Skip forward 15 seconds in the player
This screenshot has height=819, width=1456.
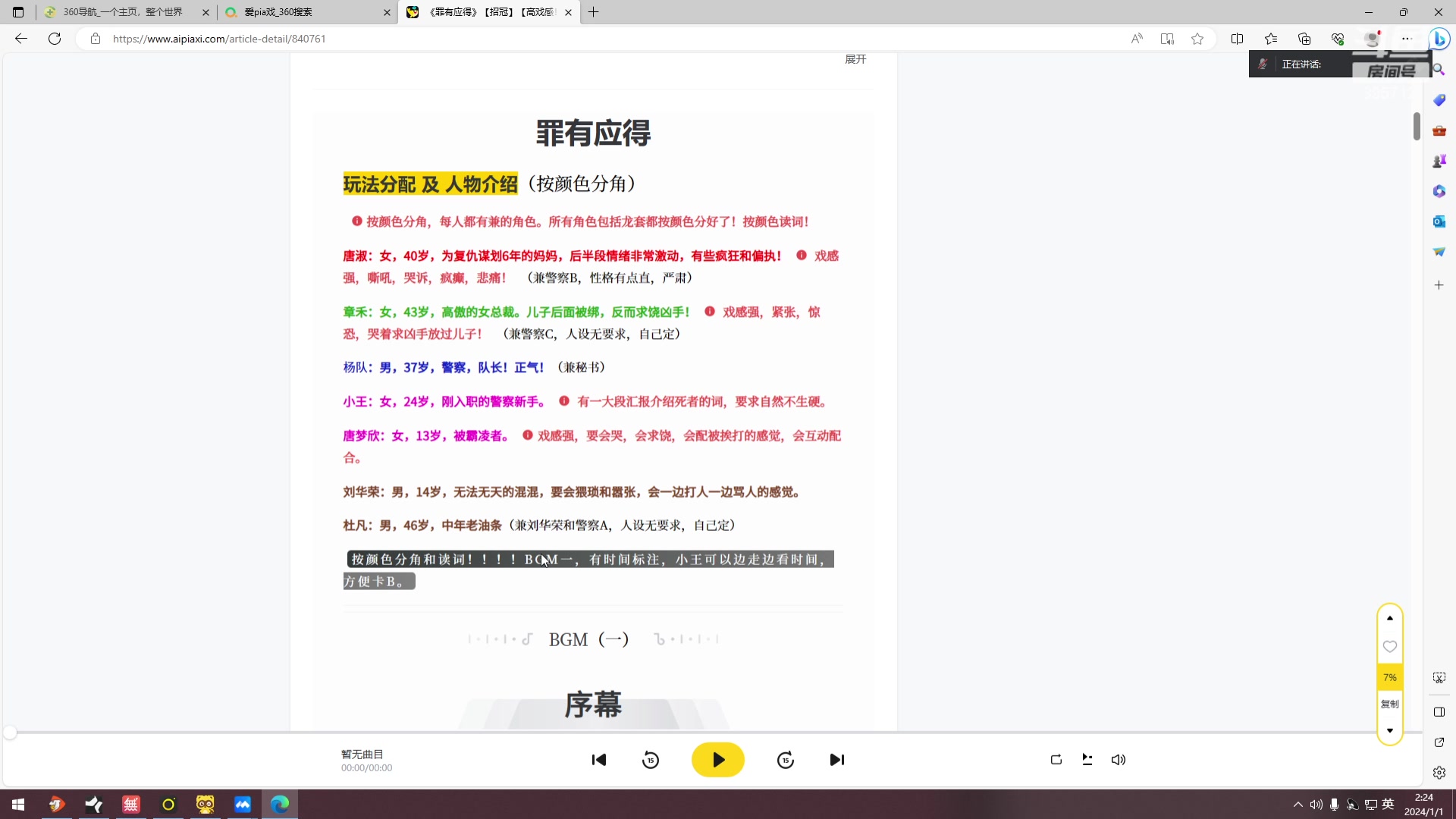pos(786,759)
